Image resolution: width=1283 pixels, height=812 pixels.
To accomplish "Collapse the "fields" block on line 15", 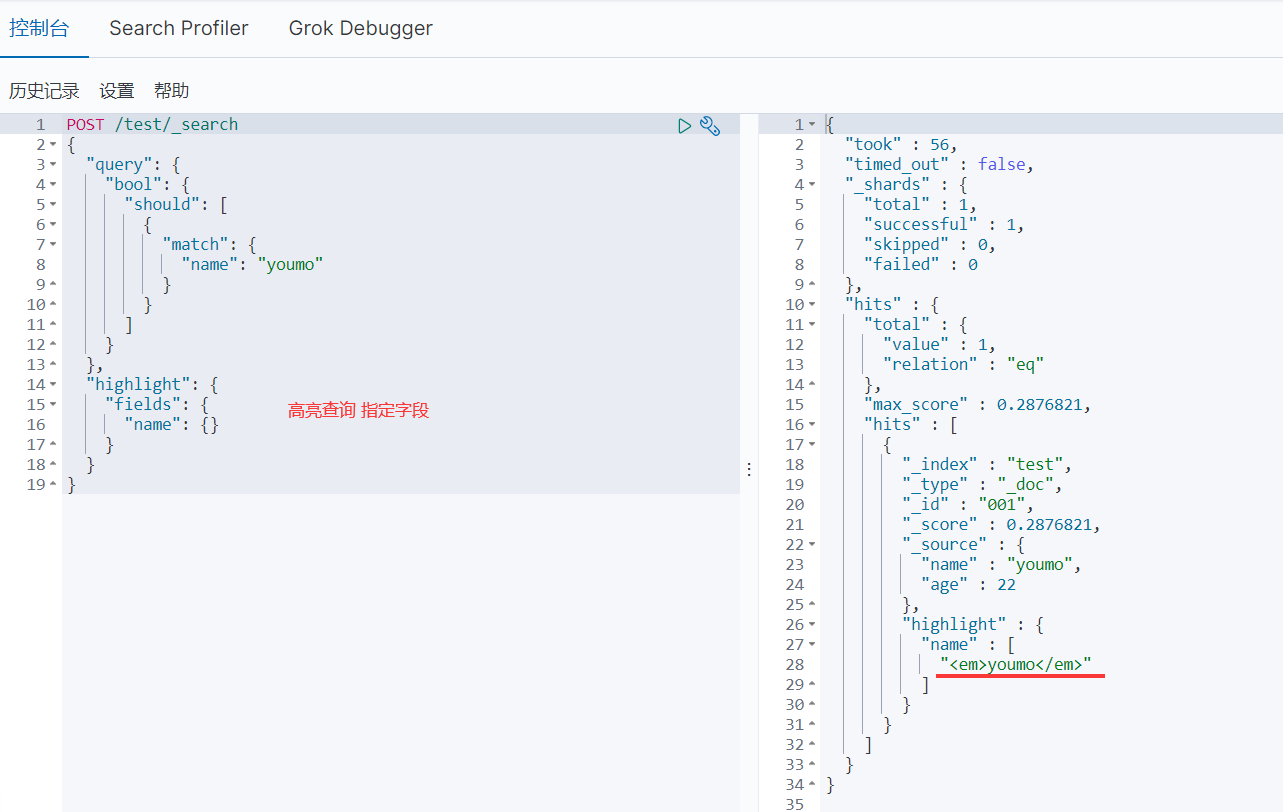I will [53, 405].
